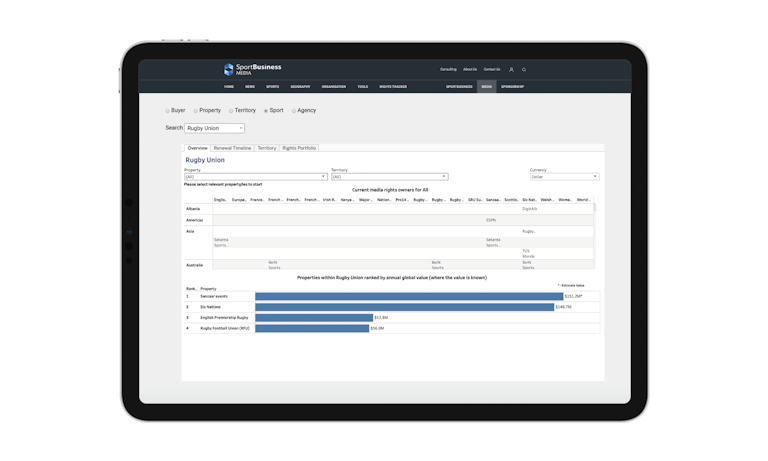Click the Sanzaar events property label

pos(214,296)
